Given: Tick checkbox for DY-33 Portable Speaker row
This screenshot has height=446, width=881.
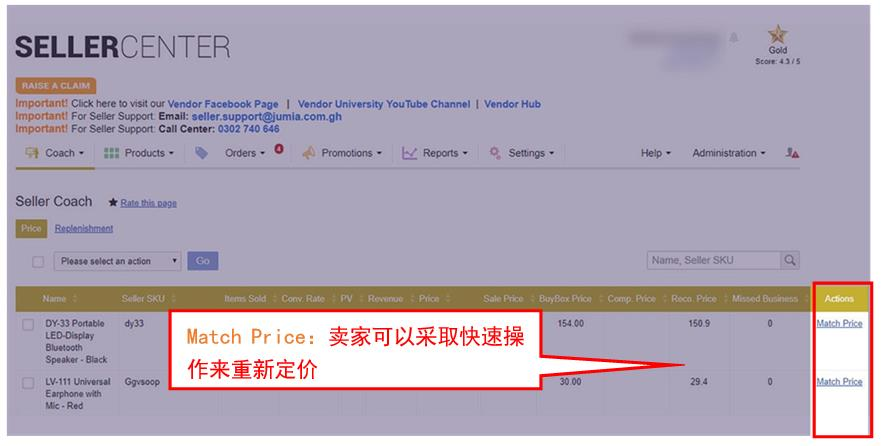Looking at the screenshot, I should 28,325.
